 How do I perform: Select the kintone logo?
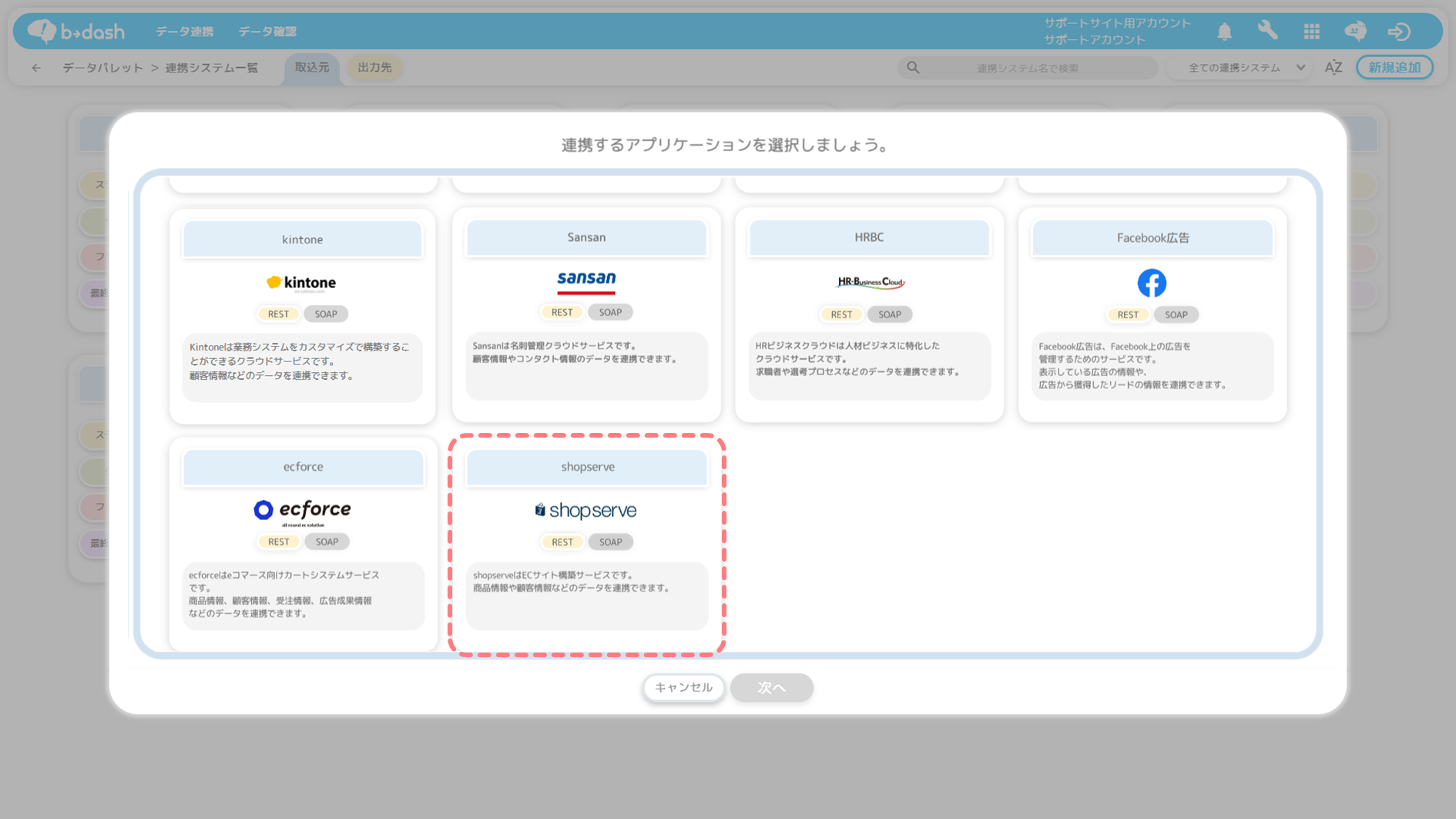[x=301, y=283]
